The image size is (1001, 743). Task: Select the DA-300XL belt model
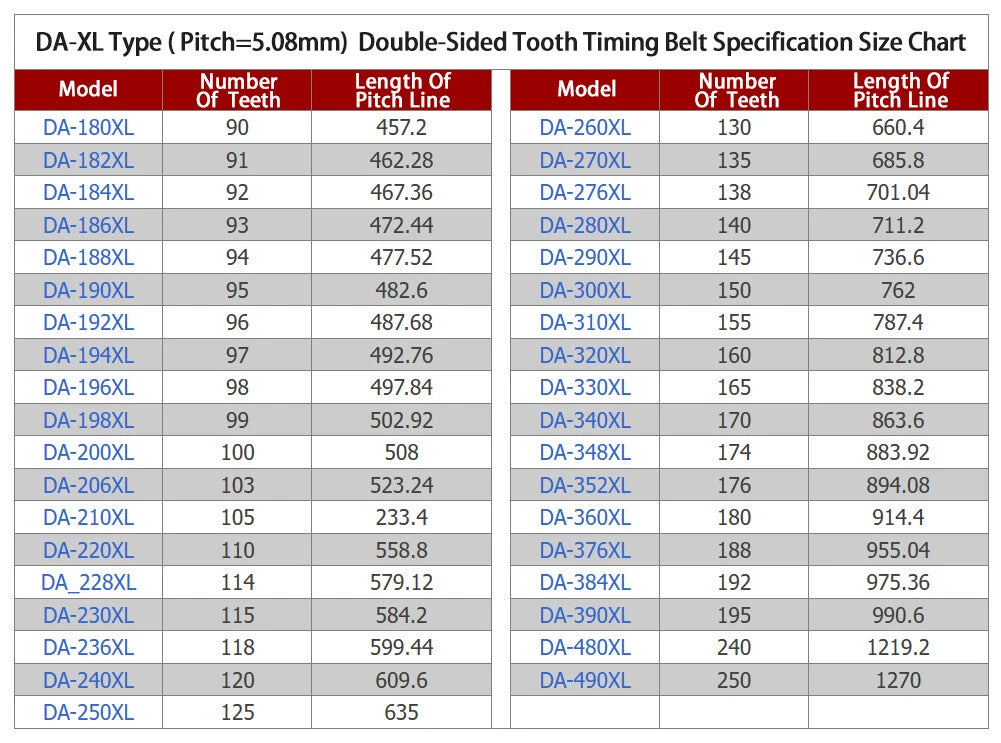click(x=585, y=290)
